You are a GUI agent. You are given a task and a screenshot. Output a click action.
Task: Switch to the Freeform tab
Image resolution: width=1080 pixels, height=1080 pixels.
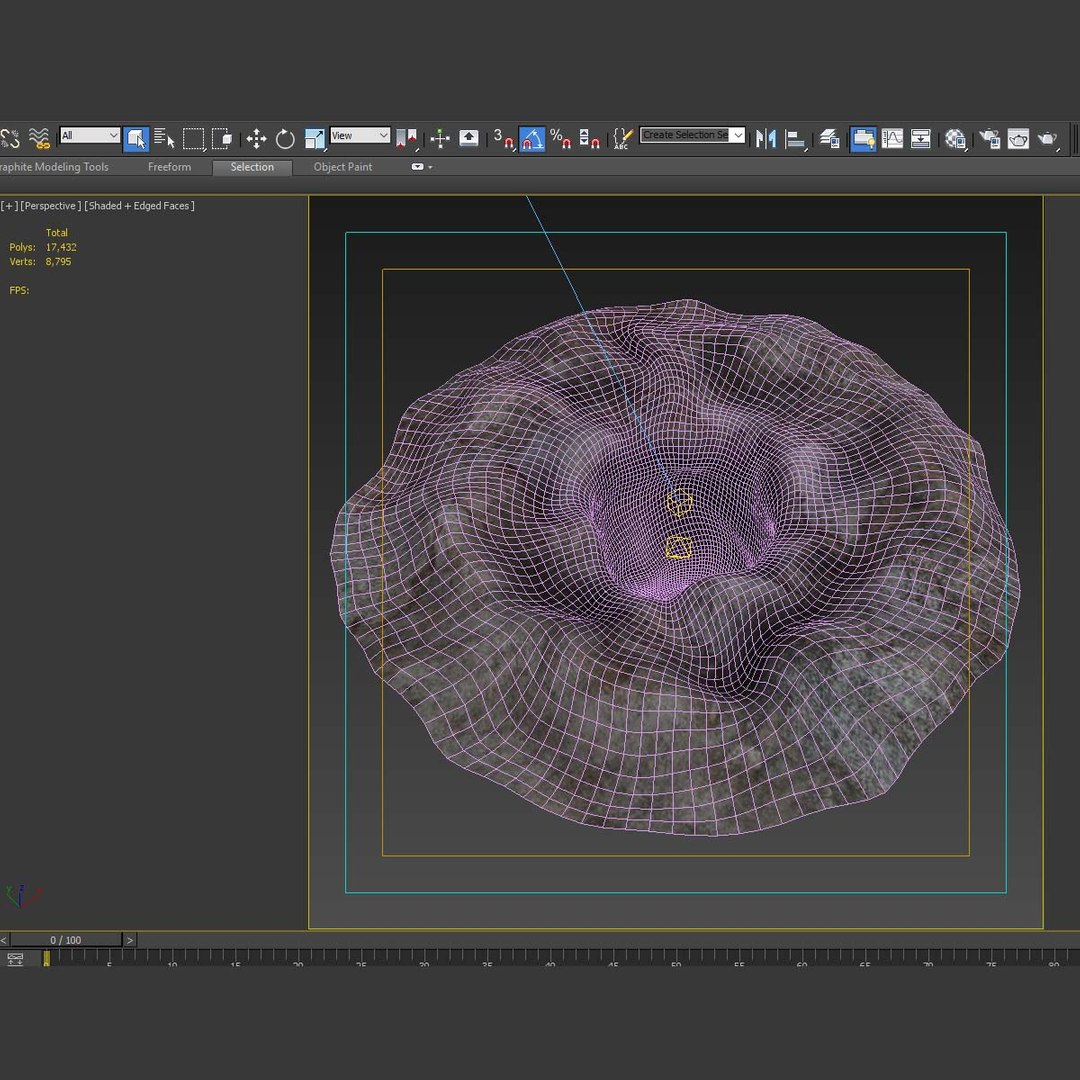click(x=169, y=167)
